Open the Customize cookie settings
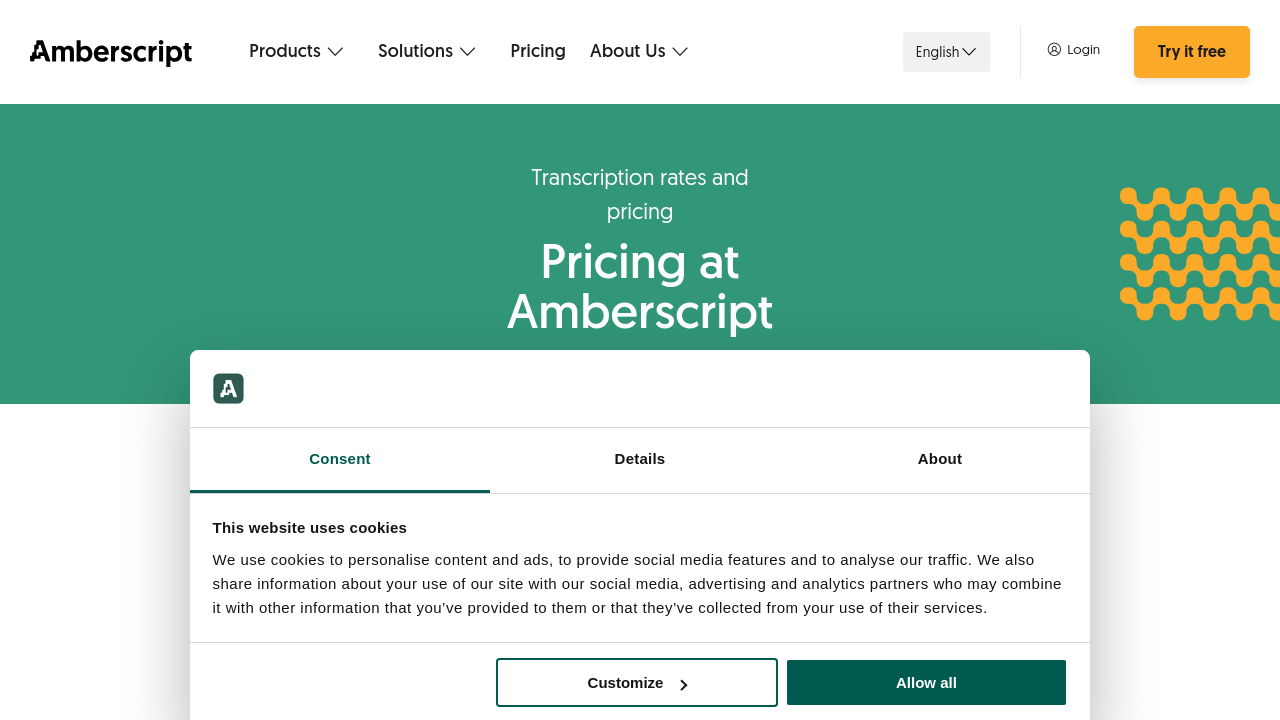The width and height of the screenshot is (1280, 720). point(636,682)
